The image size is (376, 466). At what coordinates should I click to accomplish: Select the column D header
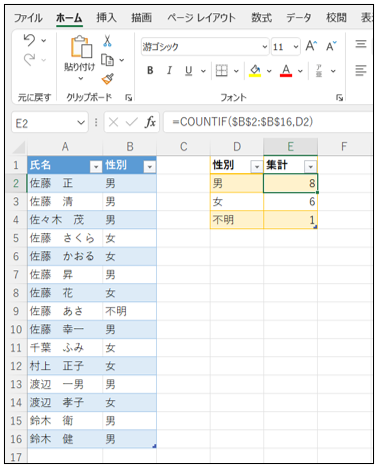coord(237,147)
